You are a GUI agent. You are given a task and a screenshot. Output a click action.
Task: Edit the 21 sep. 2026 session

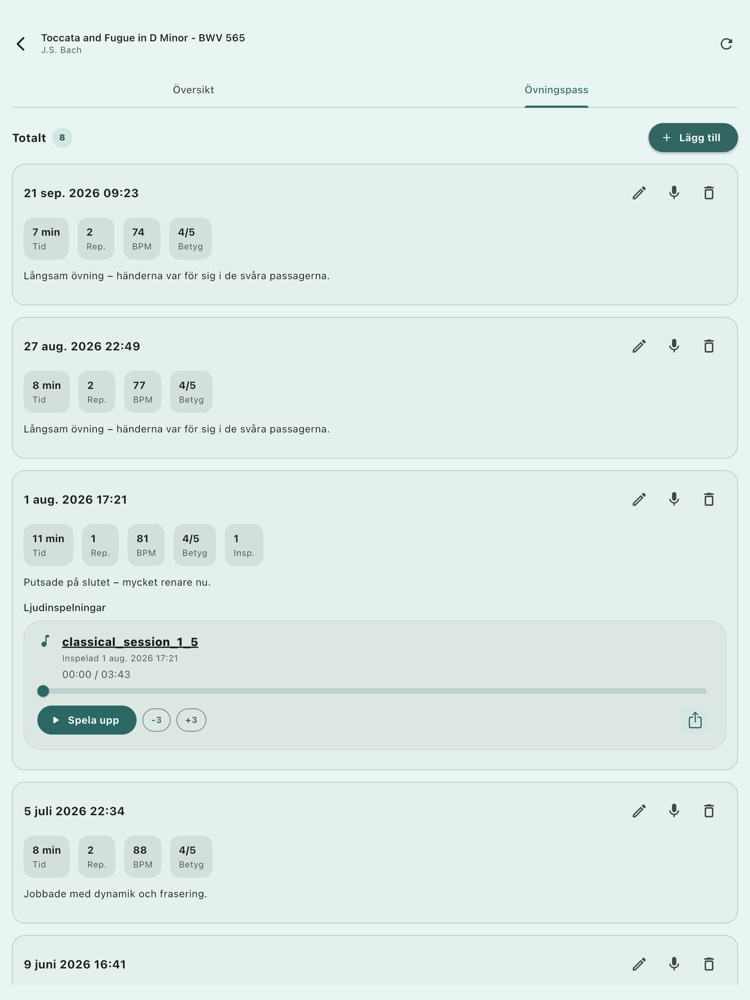click(639, 193)
